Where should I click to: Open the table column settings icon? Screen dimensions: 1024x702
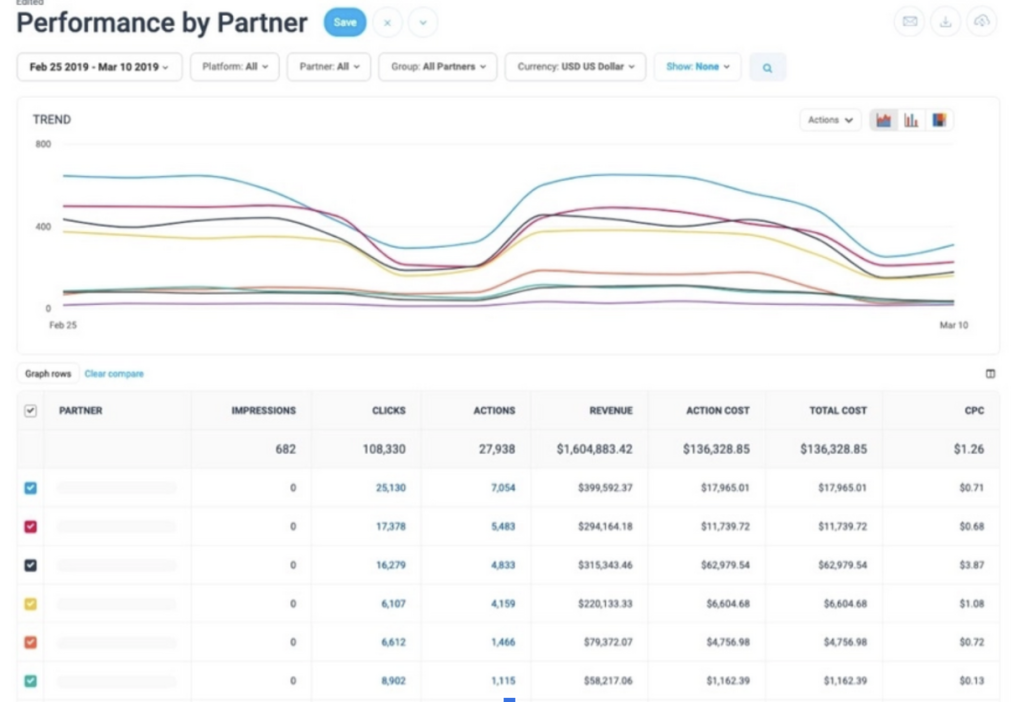pyautogui.click(x=990, y=374)
